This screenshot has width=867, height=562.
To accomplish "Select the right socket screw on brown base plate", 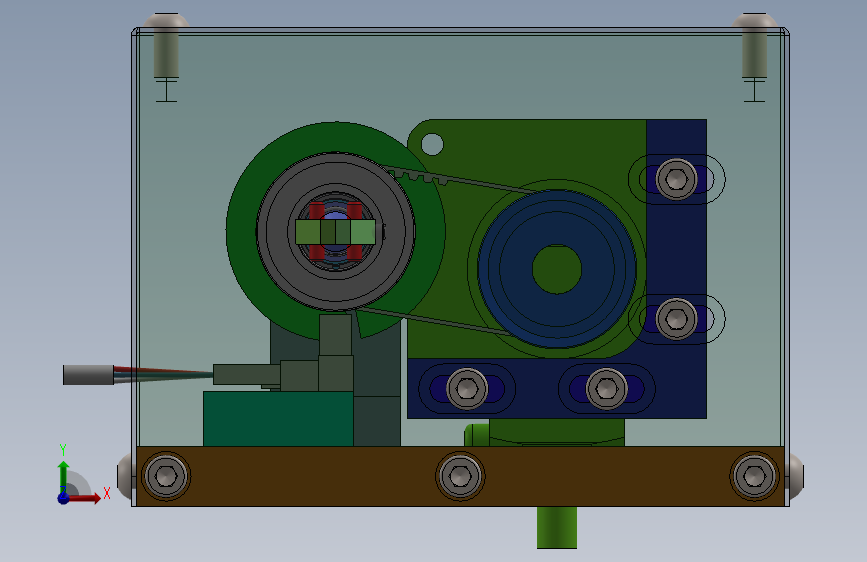I will pos(754,476).
